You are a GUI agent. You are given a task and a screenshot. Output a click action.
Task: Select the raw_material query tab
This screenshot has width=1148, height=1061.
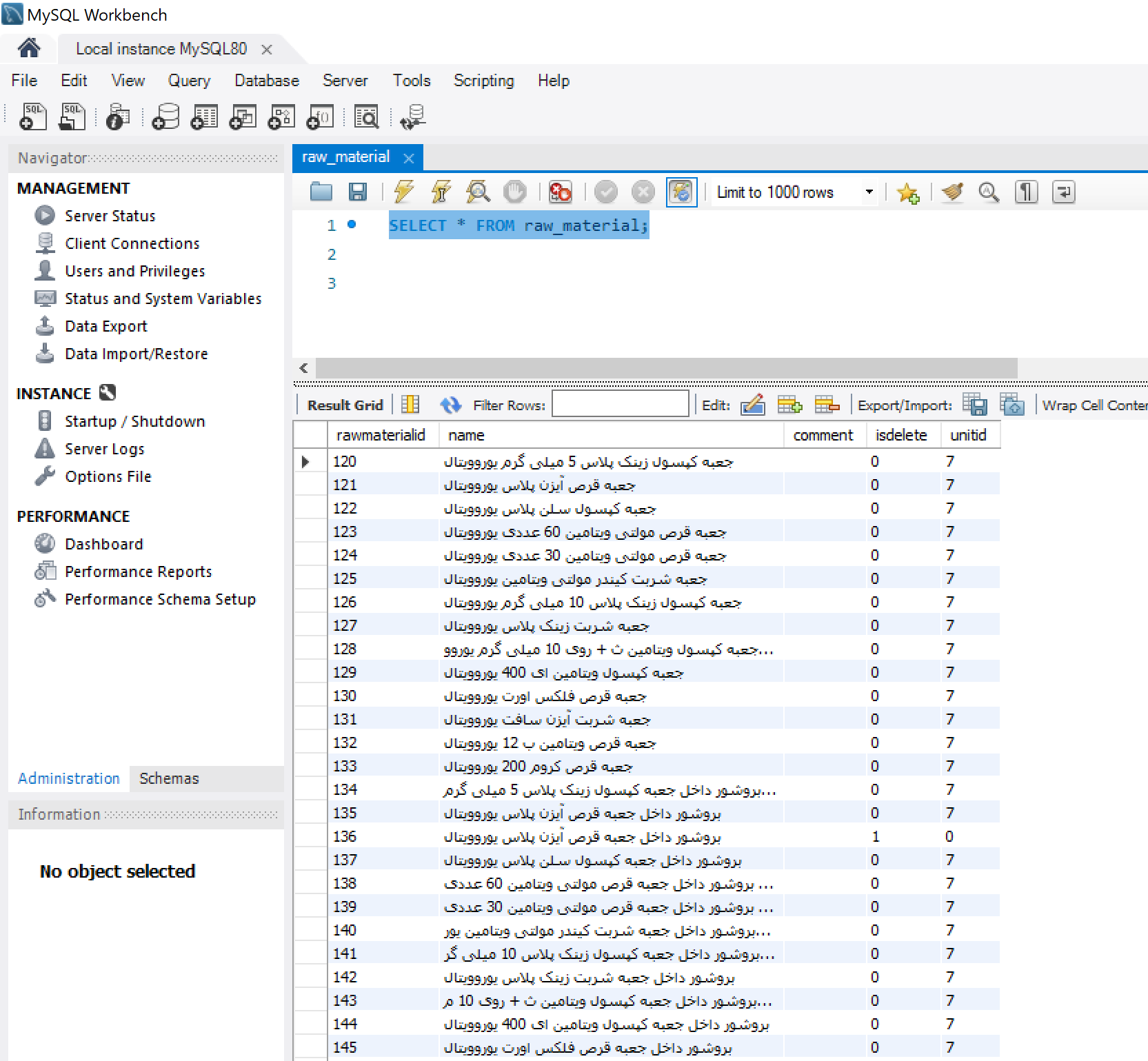[x=346, y=157]
